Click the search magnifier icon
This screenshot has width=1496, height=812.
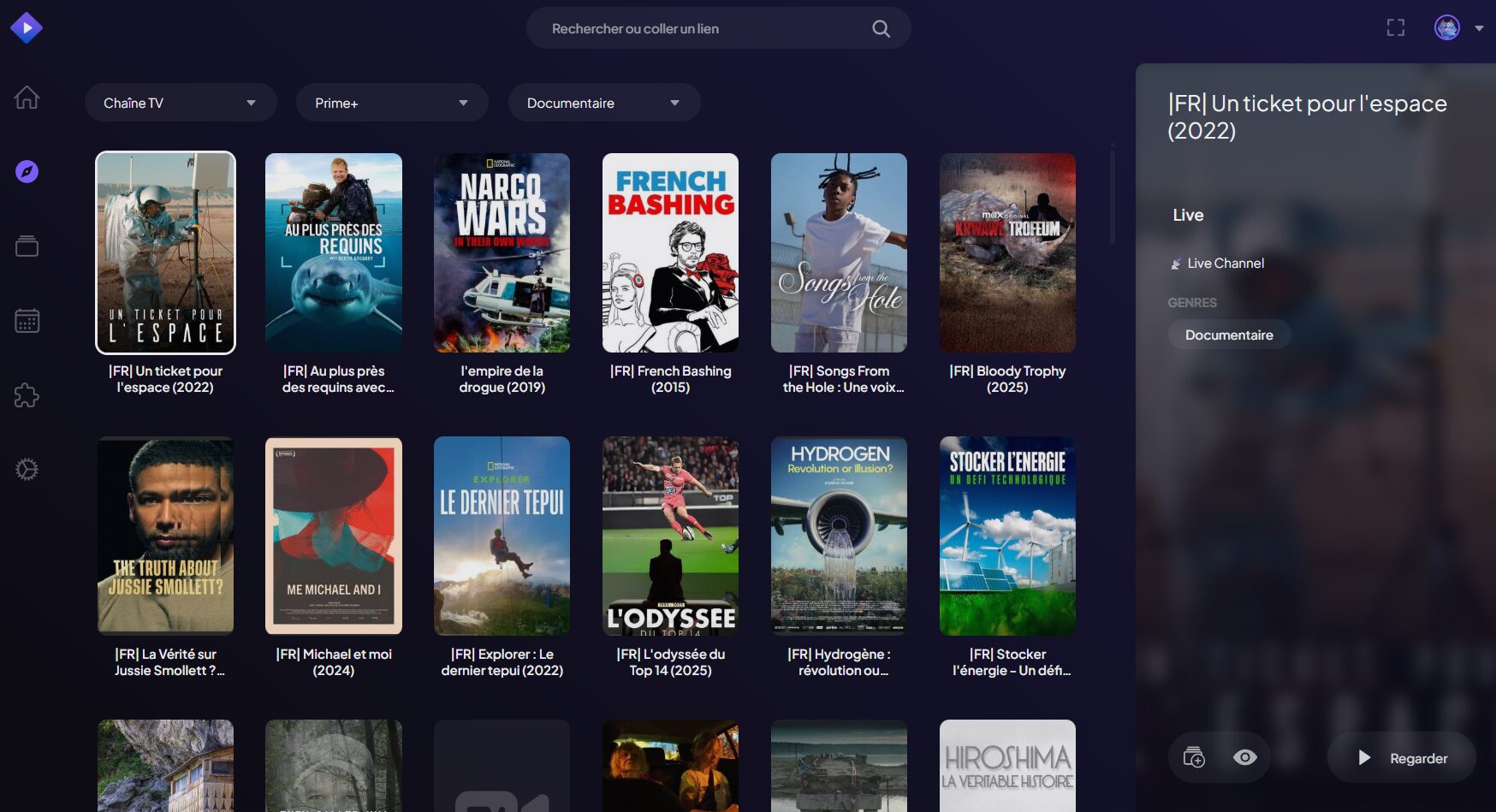(881, 29)
